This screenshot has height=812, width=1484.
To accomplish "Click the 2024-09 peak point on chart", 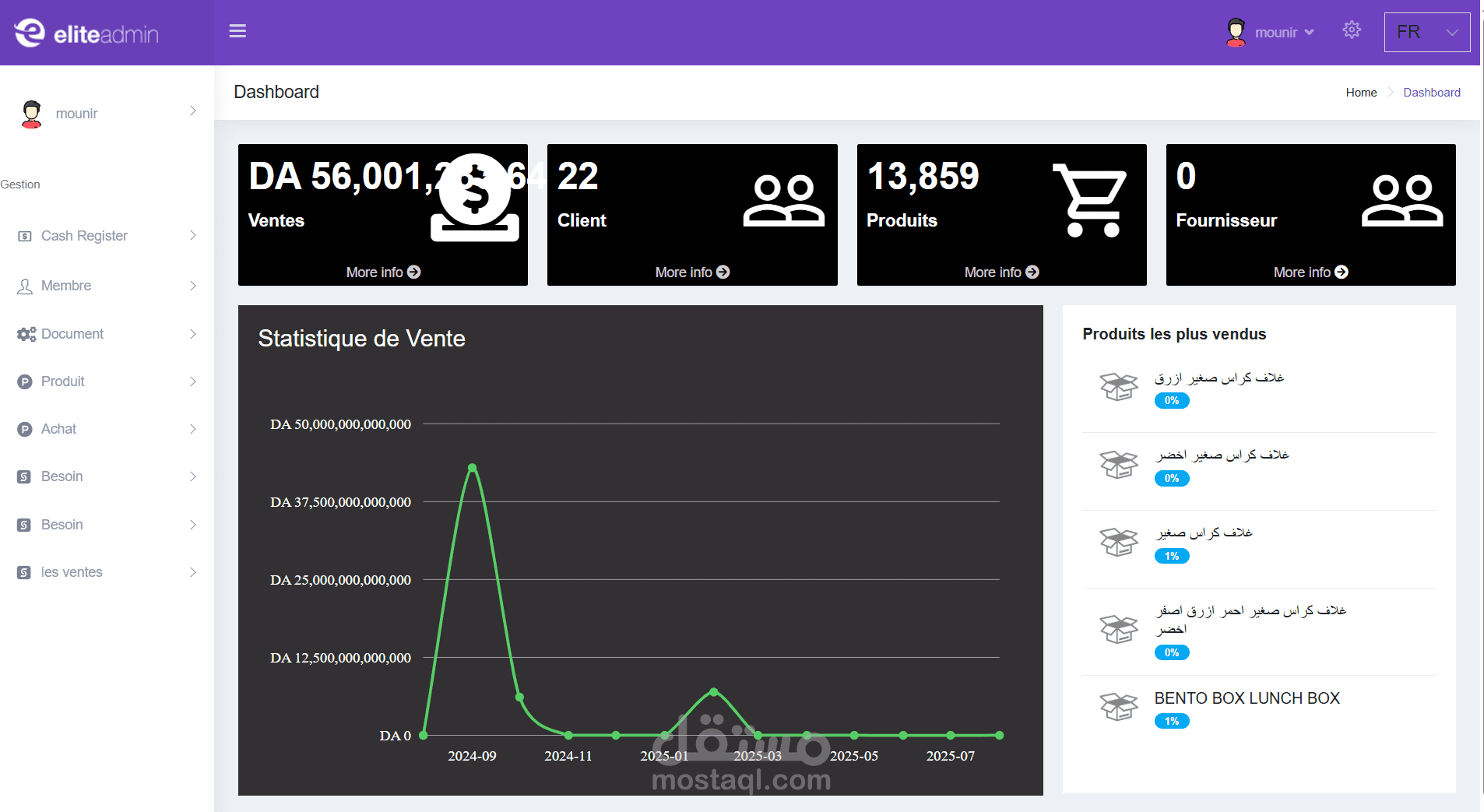I will pyautogui.click(x=472, y=468).
